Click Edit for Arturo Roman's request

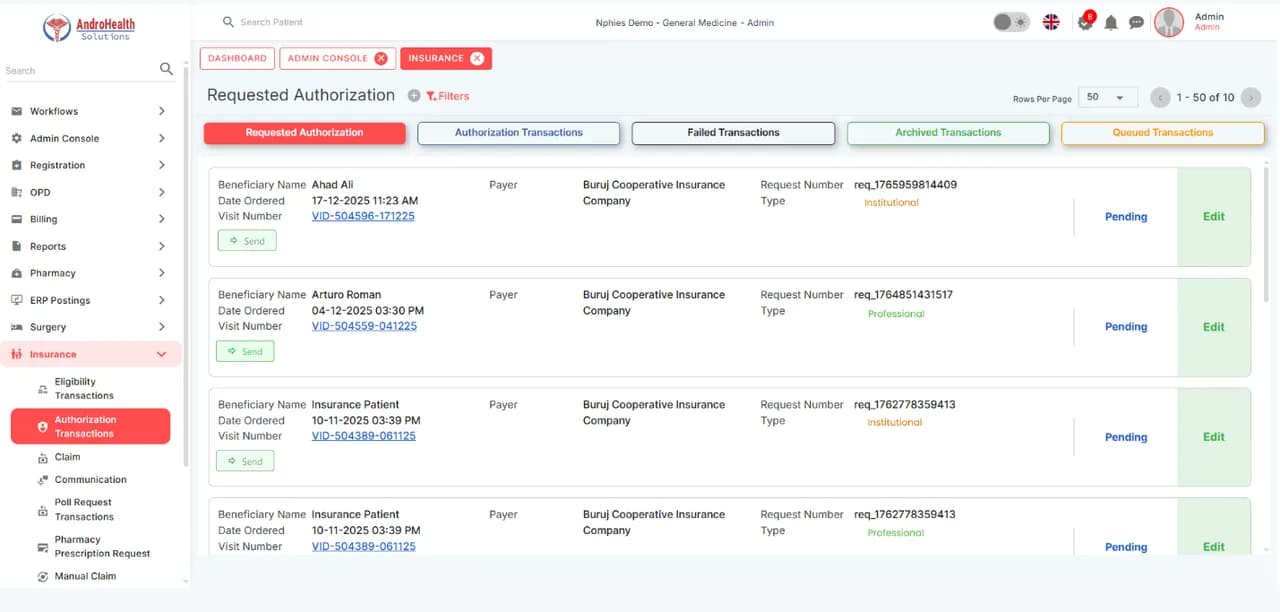[x=1214, y=327]
